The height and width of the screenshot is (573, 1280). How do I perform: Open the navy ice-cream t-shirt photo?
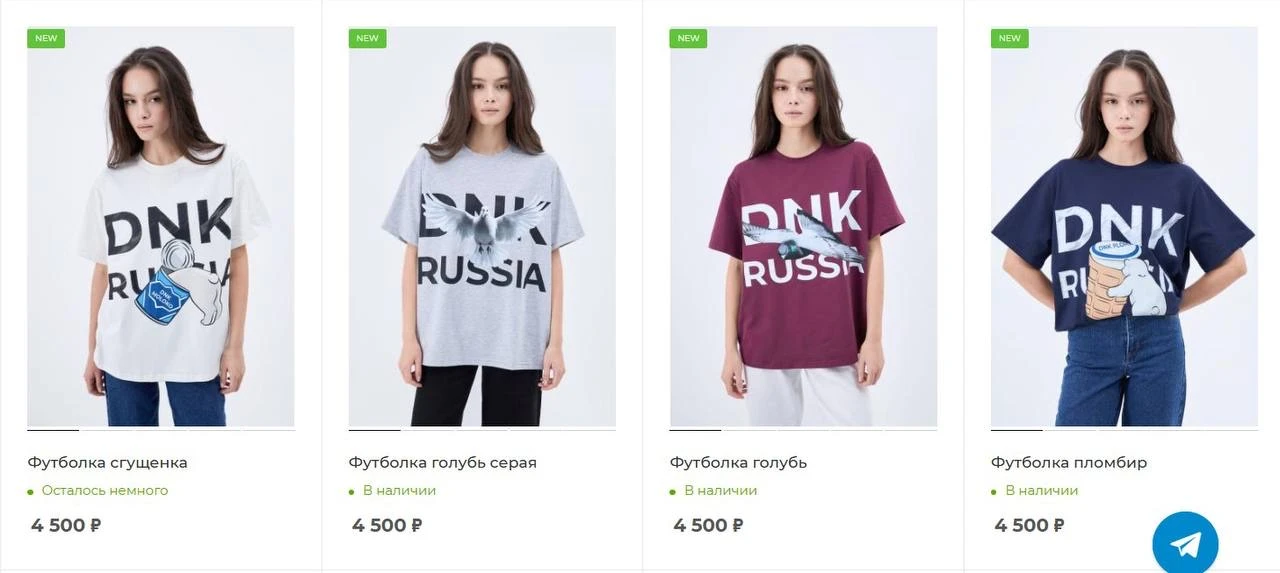(x=1124, y=230)
